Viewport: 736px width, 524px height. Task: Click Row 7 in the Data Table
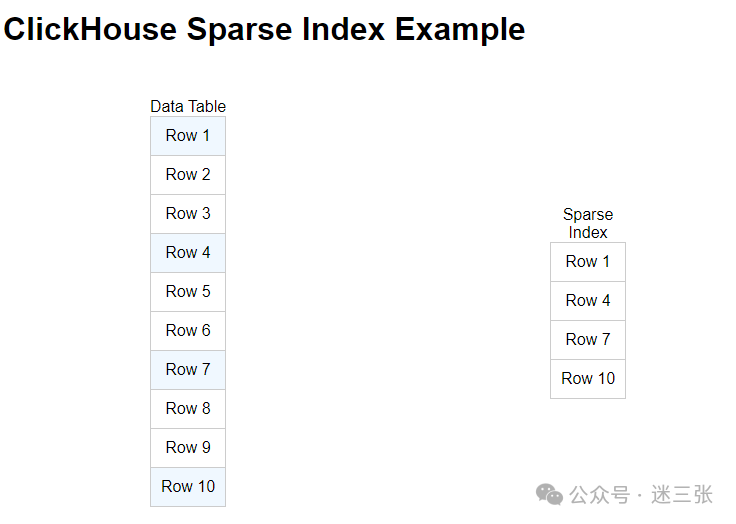click(x=188, y=370)
